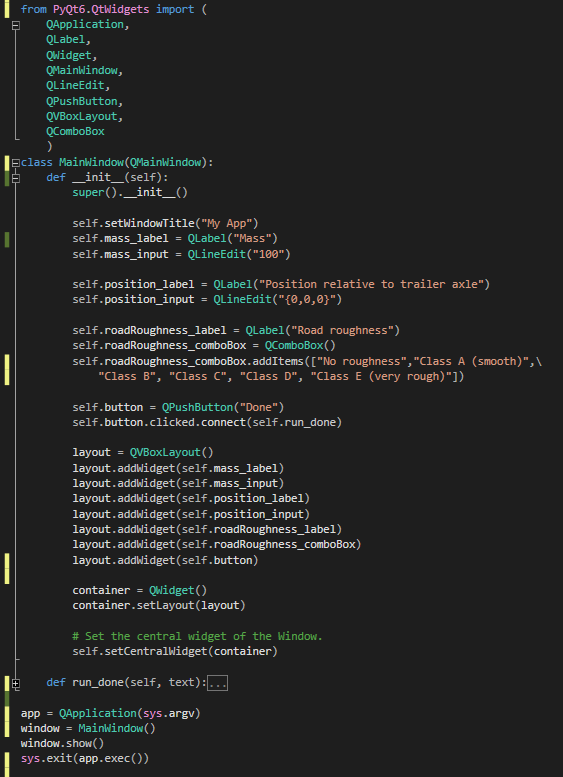The height and width of the screenshot is (777, 563).
Task: Click 'self.button = QPushButton("Done")' line
Action: (178, 407)
